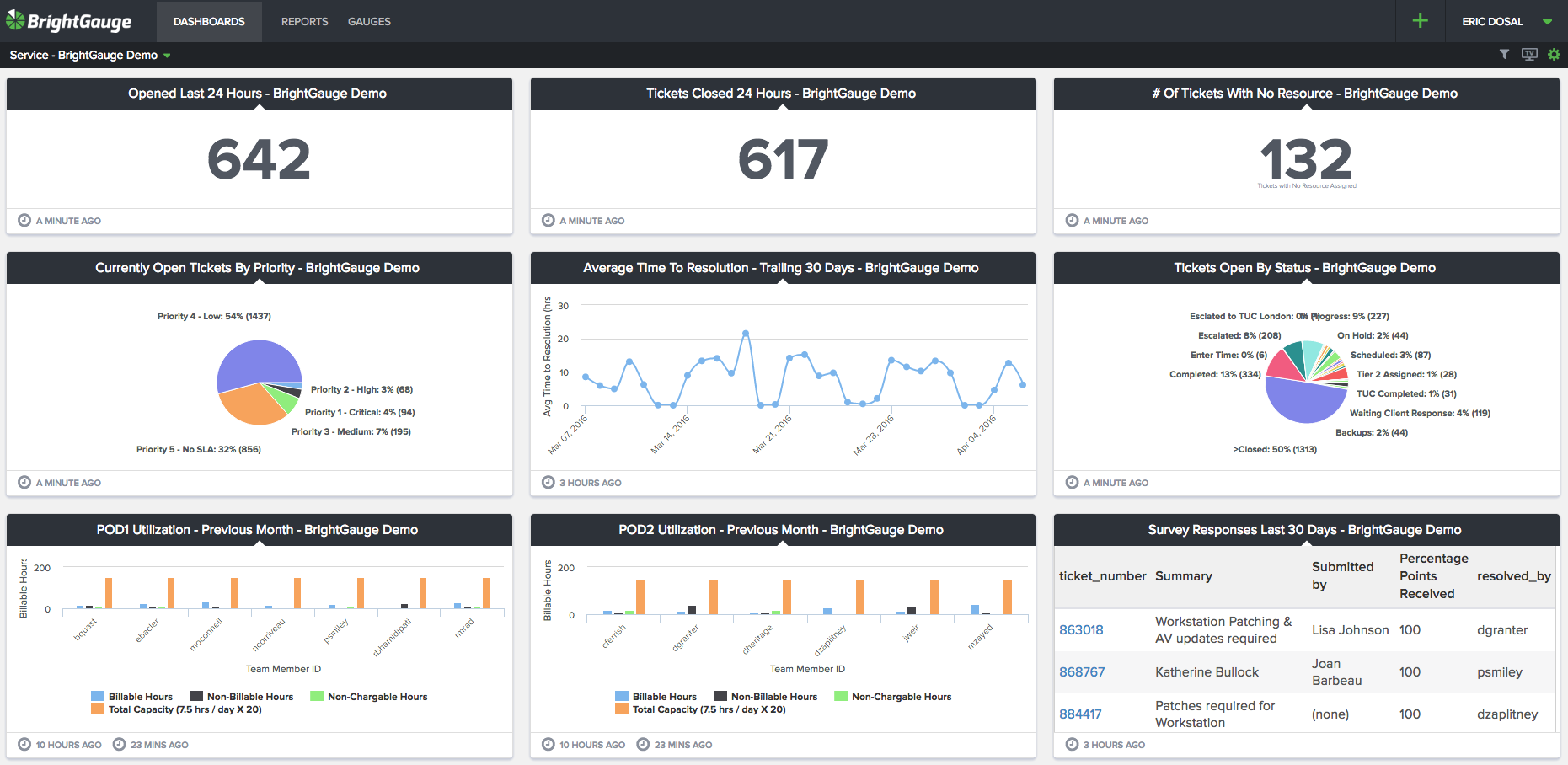The image size is (1568, 765).
Task: Open ticket number 863018 link
Action: [1081, 630]
